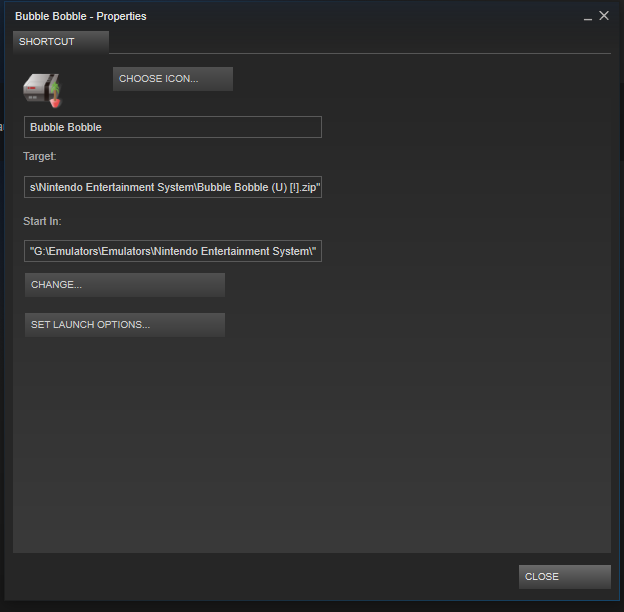Focus the Bubble Bobble name field
Image resolution: width=624 pixels, height=612 pixels.
click(172, 127)
